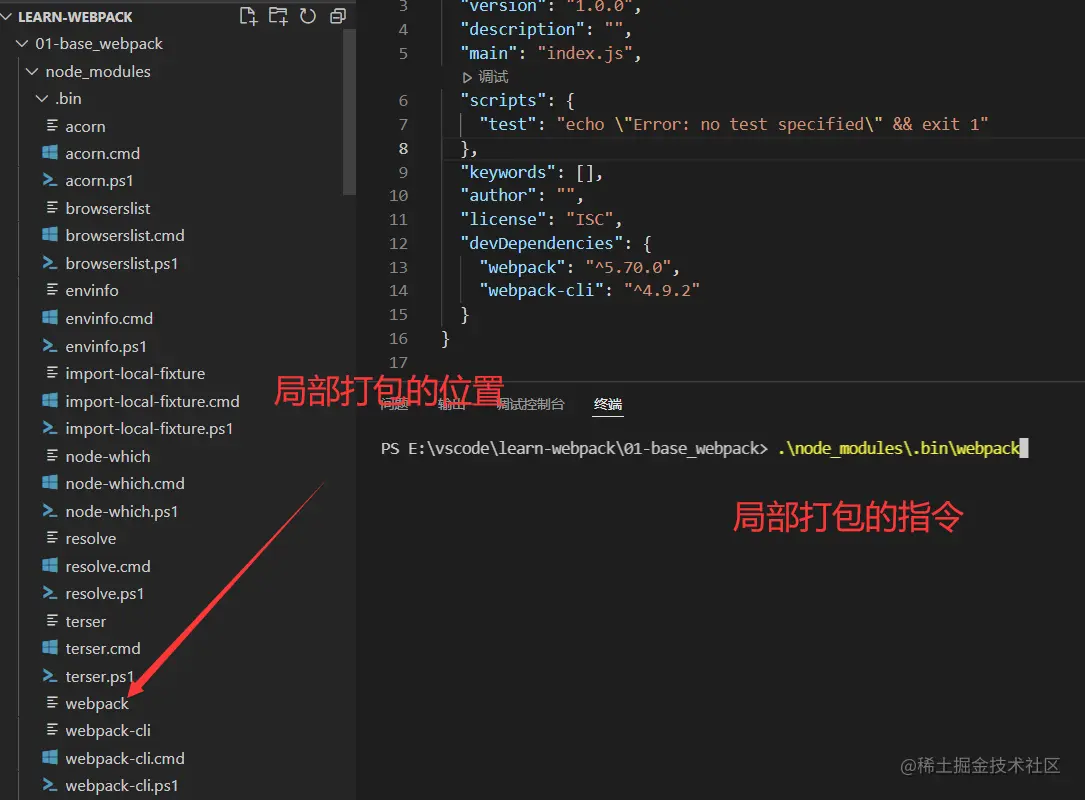The width and height of the screenshot is (1085, 800).
Task: Click line number 12 in the gutter
Action: coord(398,244)
